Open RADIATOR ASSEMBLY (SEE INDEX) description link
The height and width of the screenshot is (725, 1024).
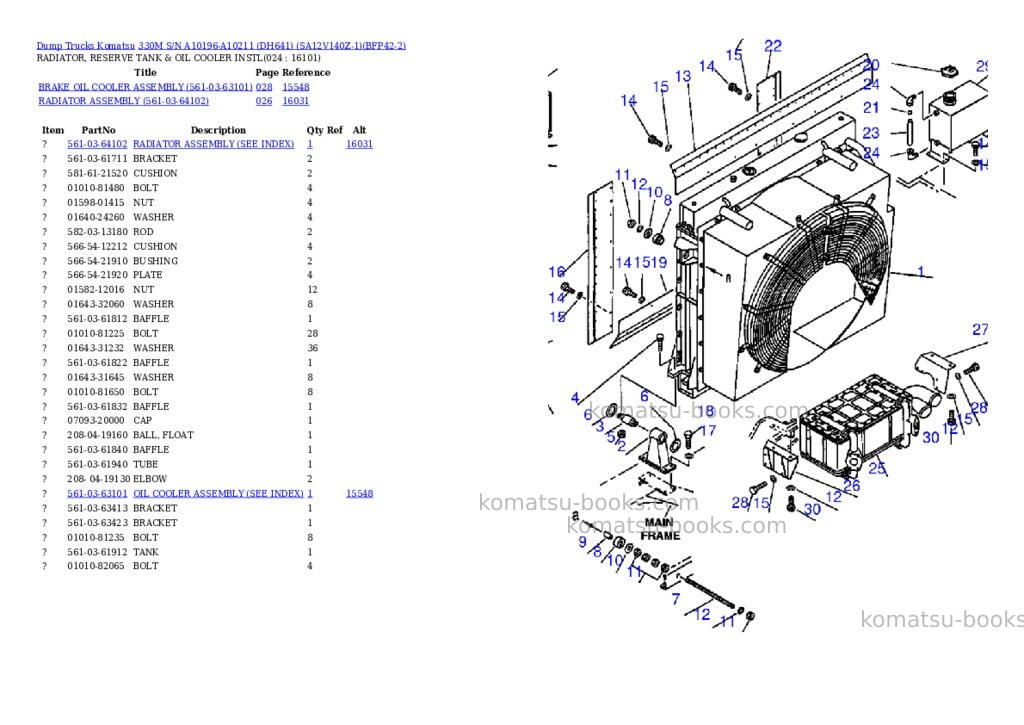(214, 144)
